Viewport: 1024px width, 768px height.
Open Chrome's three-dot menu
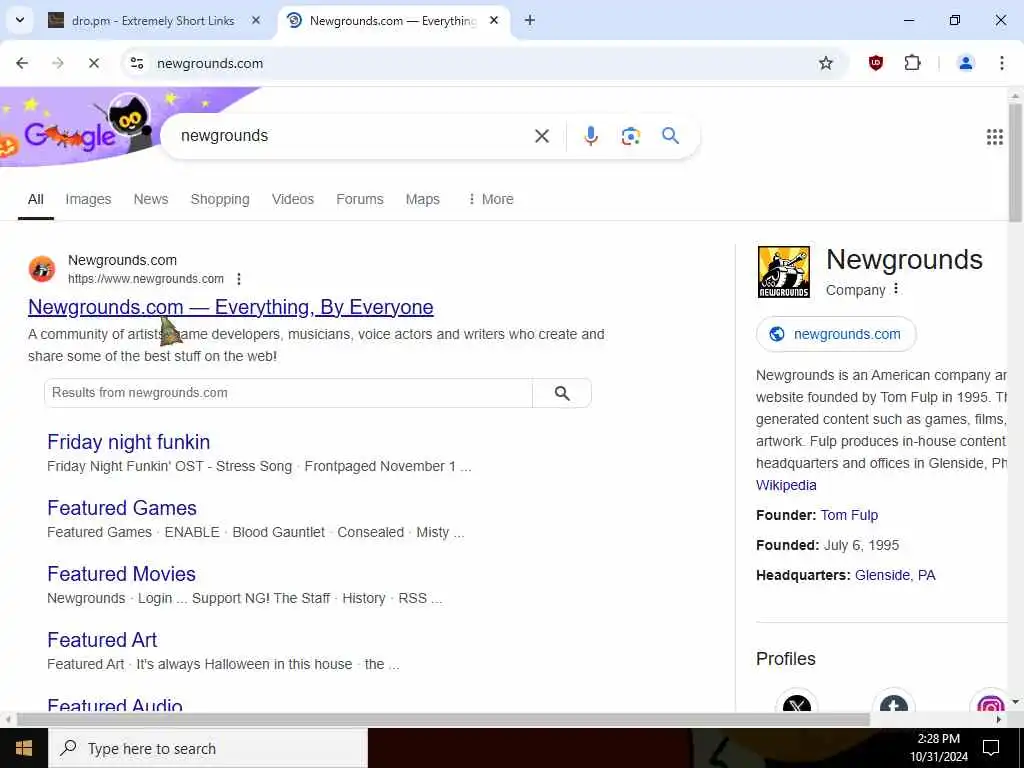click(1001, 63)
